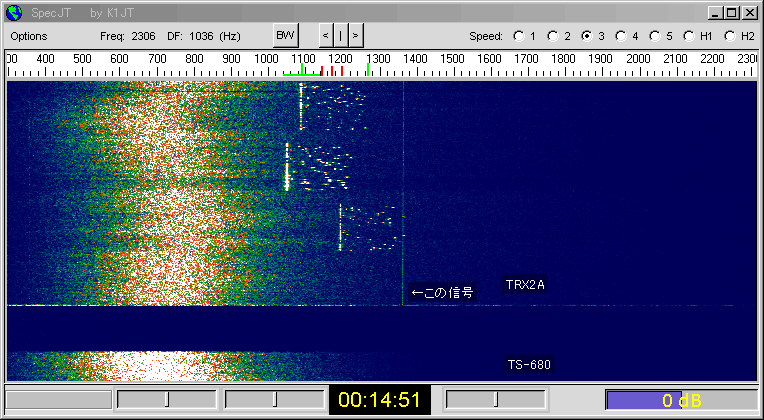Viewport: 764px width, 420px height.
Task: Select the H1 speed option
Action: (x=690, y=36)
